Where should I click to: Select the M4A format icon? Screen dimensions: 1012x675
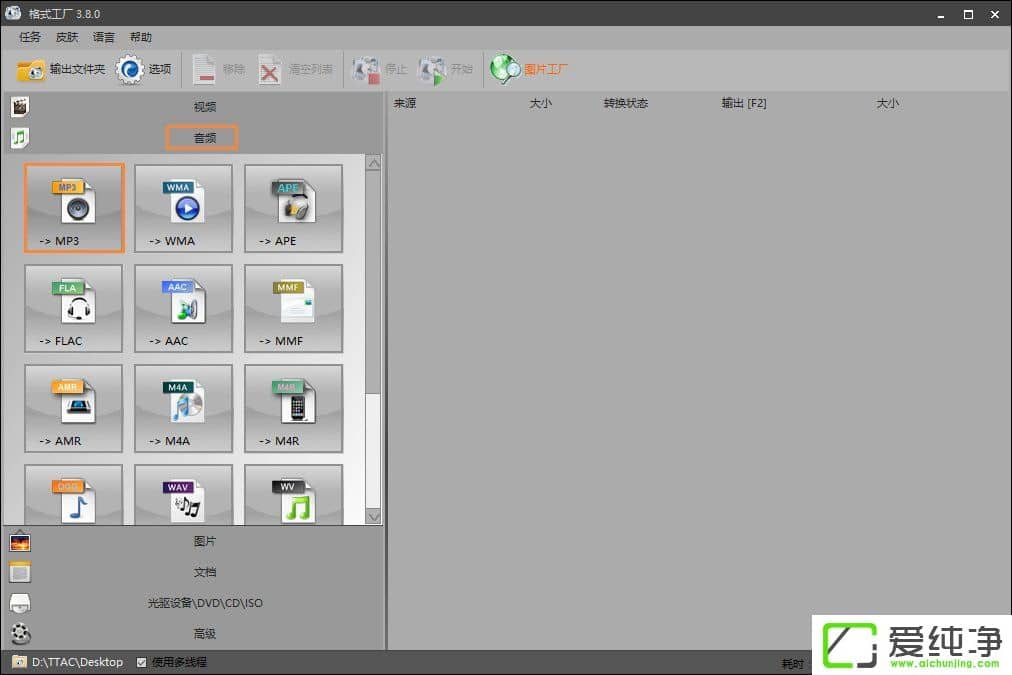coord(183,407)
